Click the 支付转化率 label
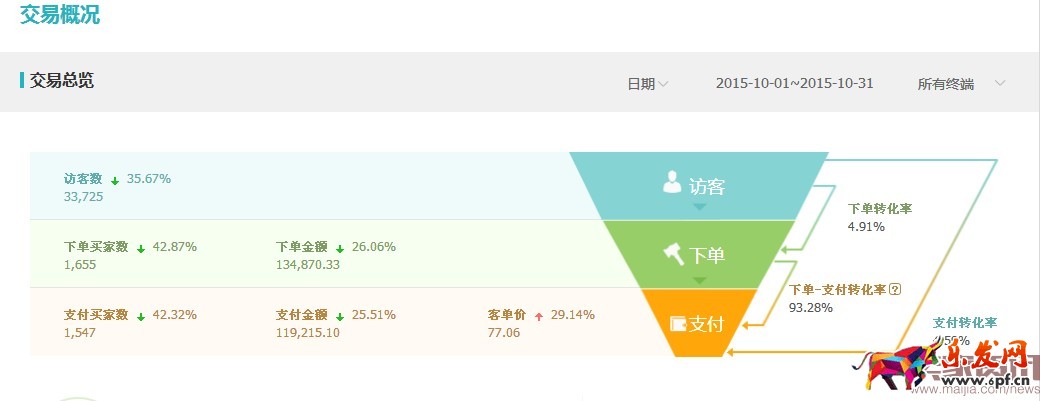 (x=965, y=323)
